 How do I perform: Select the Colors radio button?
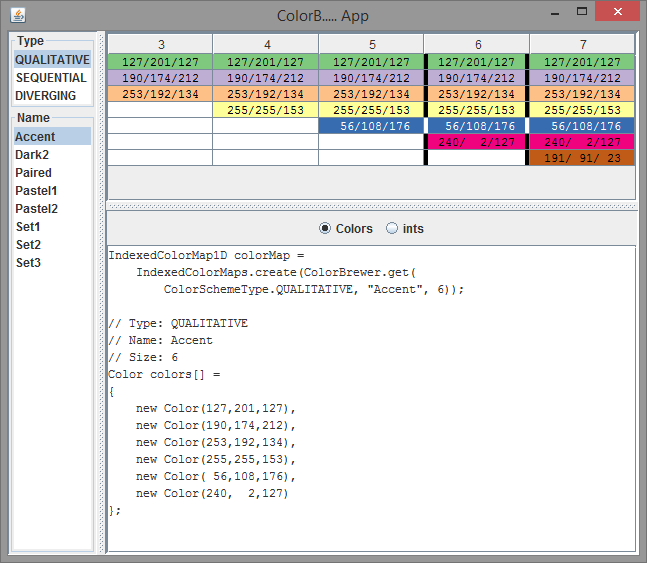346,228
